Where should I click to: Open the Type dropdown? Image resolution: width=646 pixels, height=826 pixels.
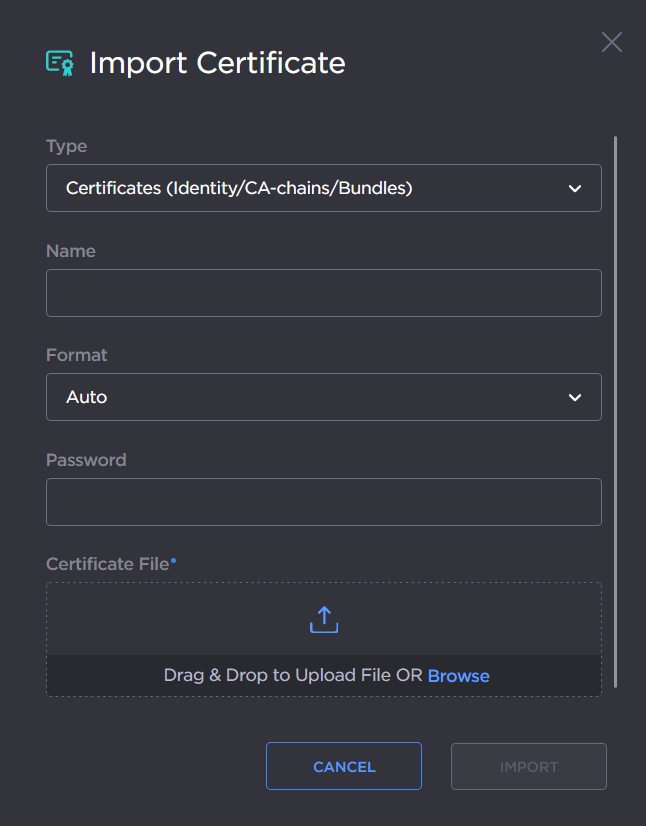point(323,188)
